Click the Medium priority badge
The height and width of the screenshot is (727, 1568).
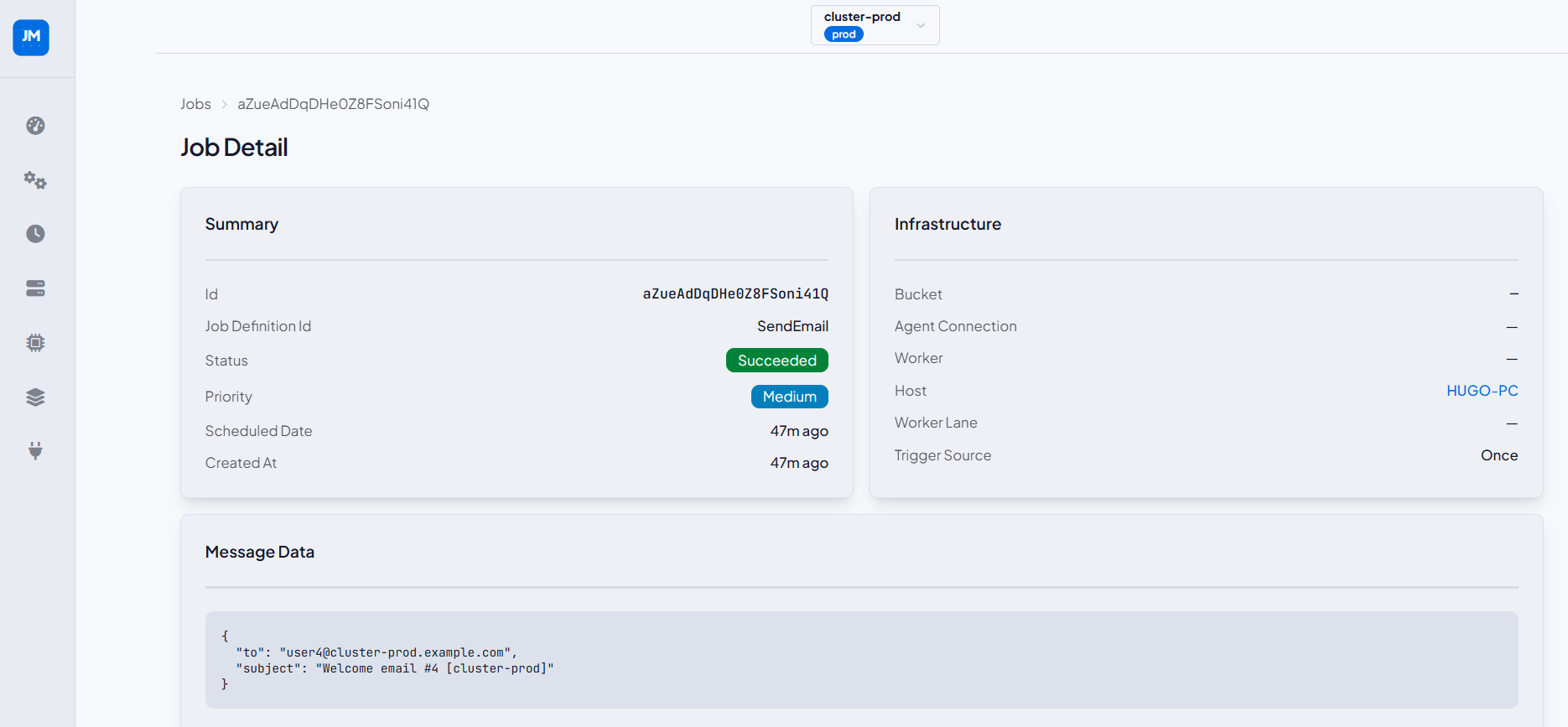pos(789,397)
